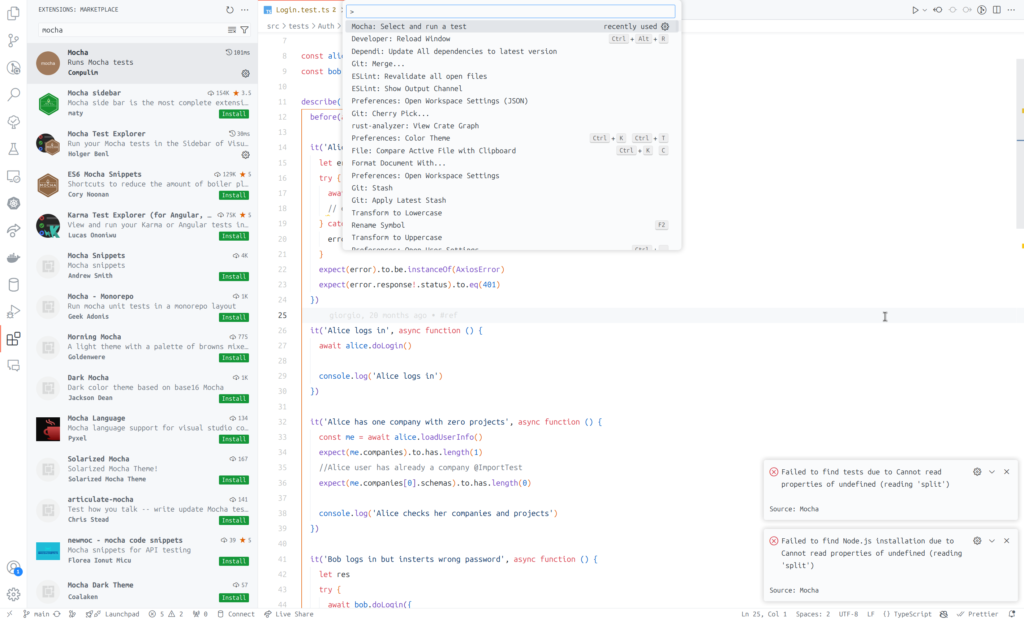Select 'Mocha: Select and run a test' command

[x=409, y=27]
